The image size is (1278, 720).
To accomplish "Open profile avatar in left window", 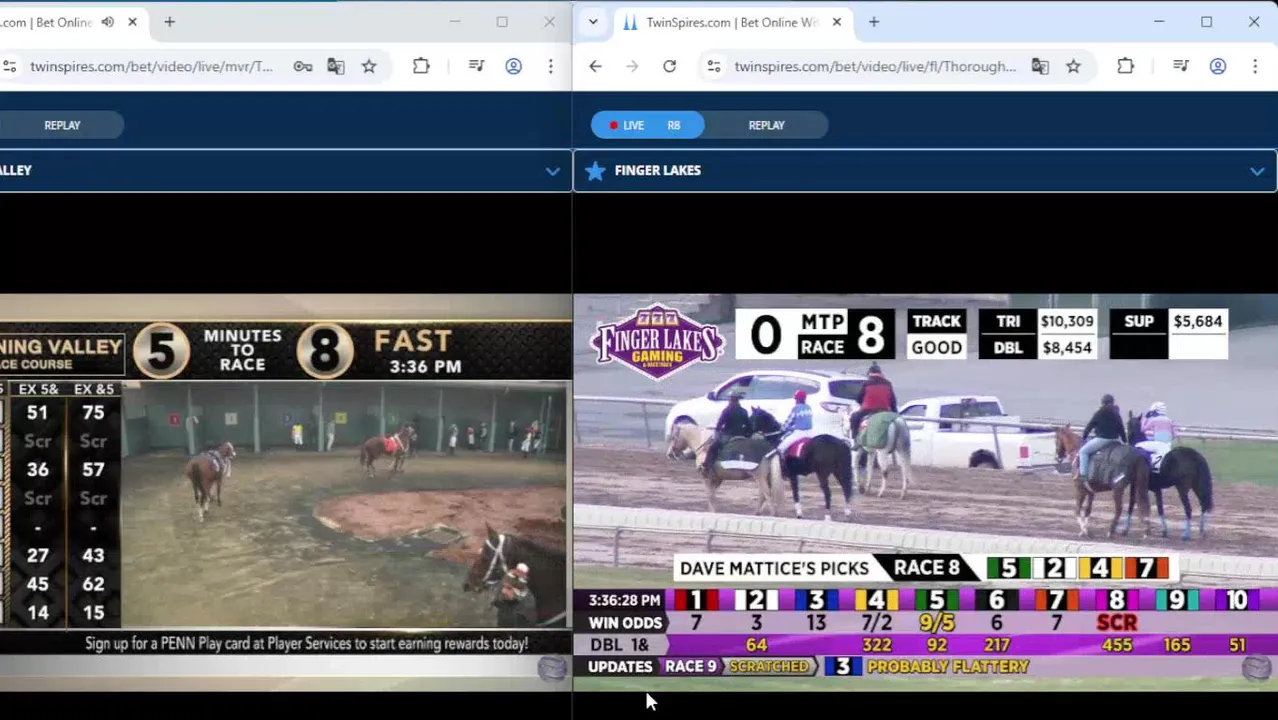I will coord(513,66).
